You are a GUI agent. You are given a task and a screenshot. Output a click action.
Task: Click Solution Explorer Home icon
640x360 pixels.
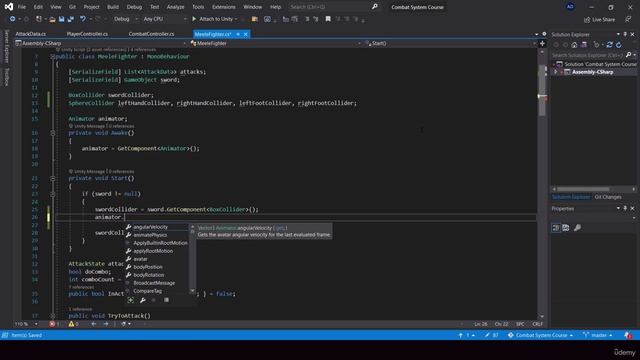(574, 45)
